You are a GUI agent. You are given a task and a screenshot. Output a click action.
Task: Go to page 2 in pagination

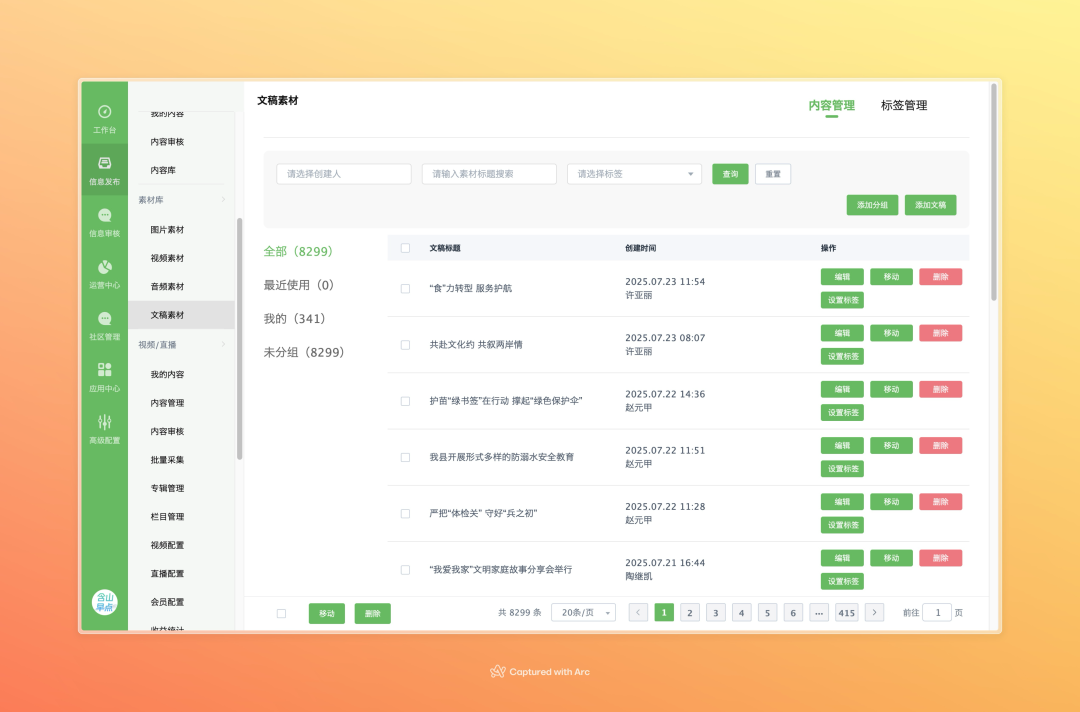coord(690,612)
